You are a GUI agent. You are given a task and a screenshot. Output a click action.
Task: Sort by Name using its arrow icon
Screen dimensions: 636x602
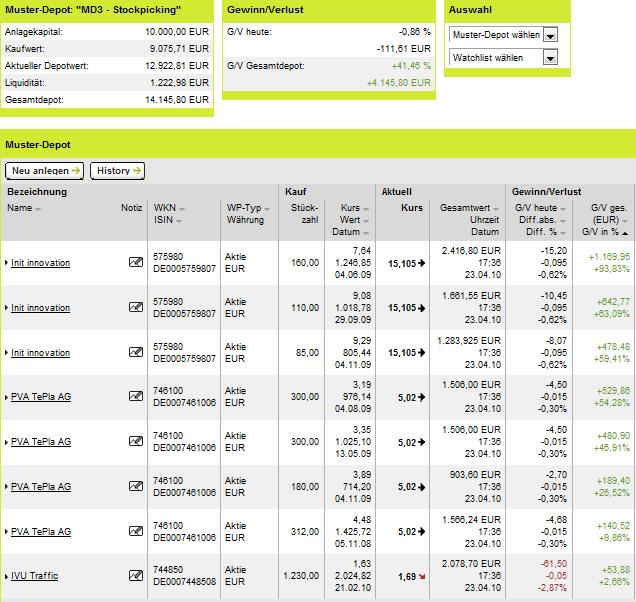(38, 209)
